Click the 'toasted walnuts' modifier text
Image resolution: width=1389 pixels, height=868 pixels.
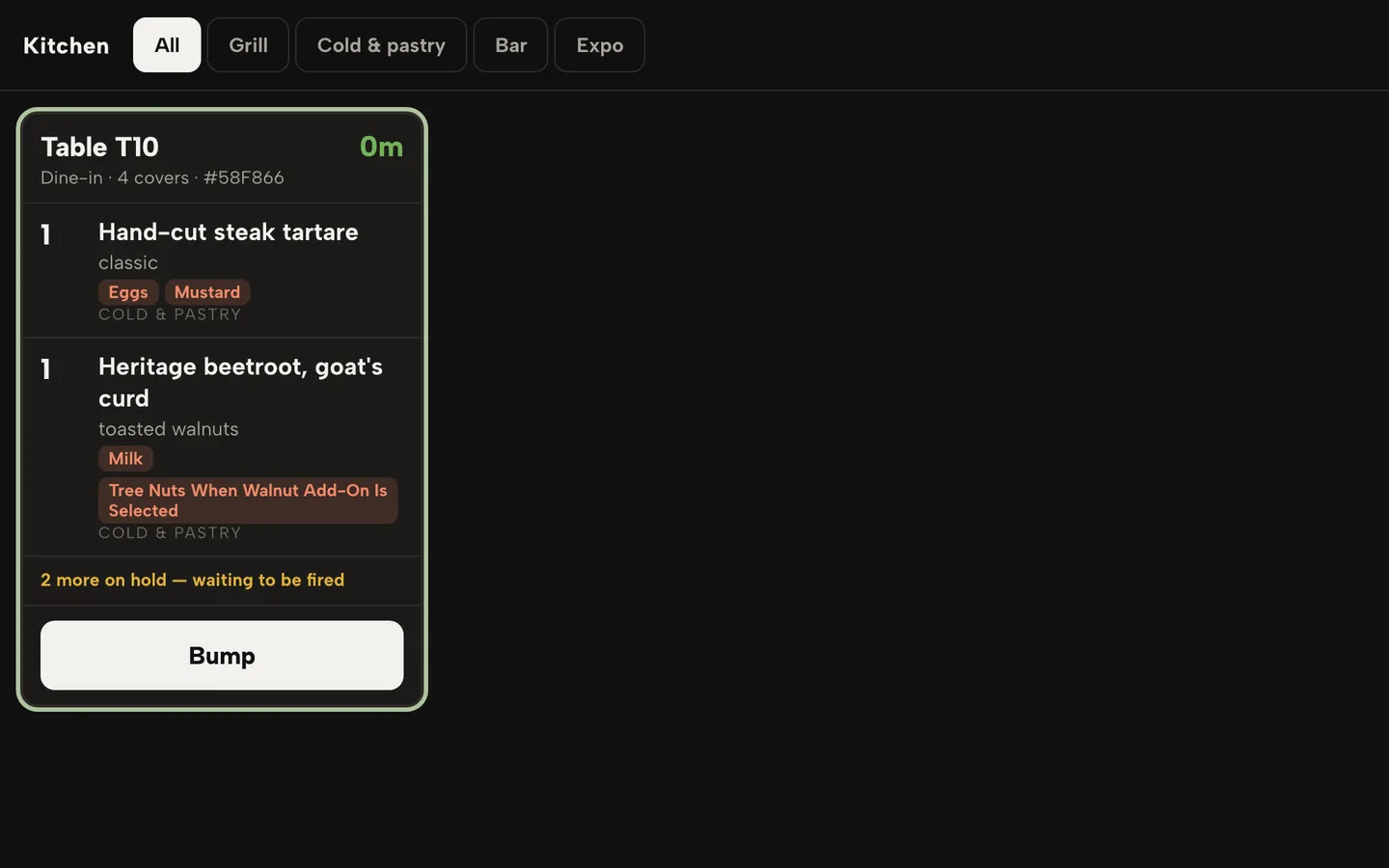pyautogui.click(x=169, y=429)
